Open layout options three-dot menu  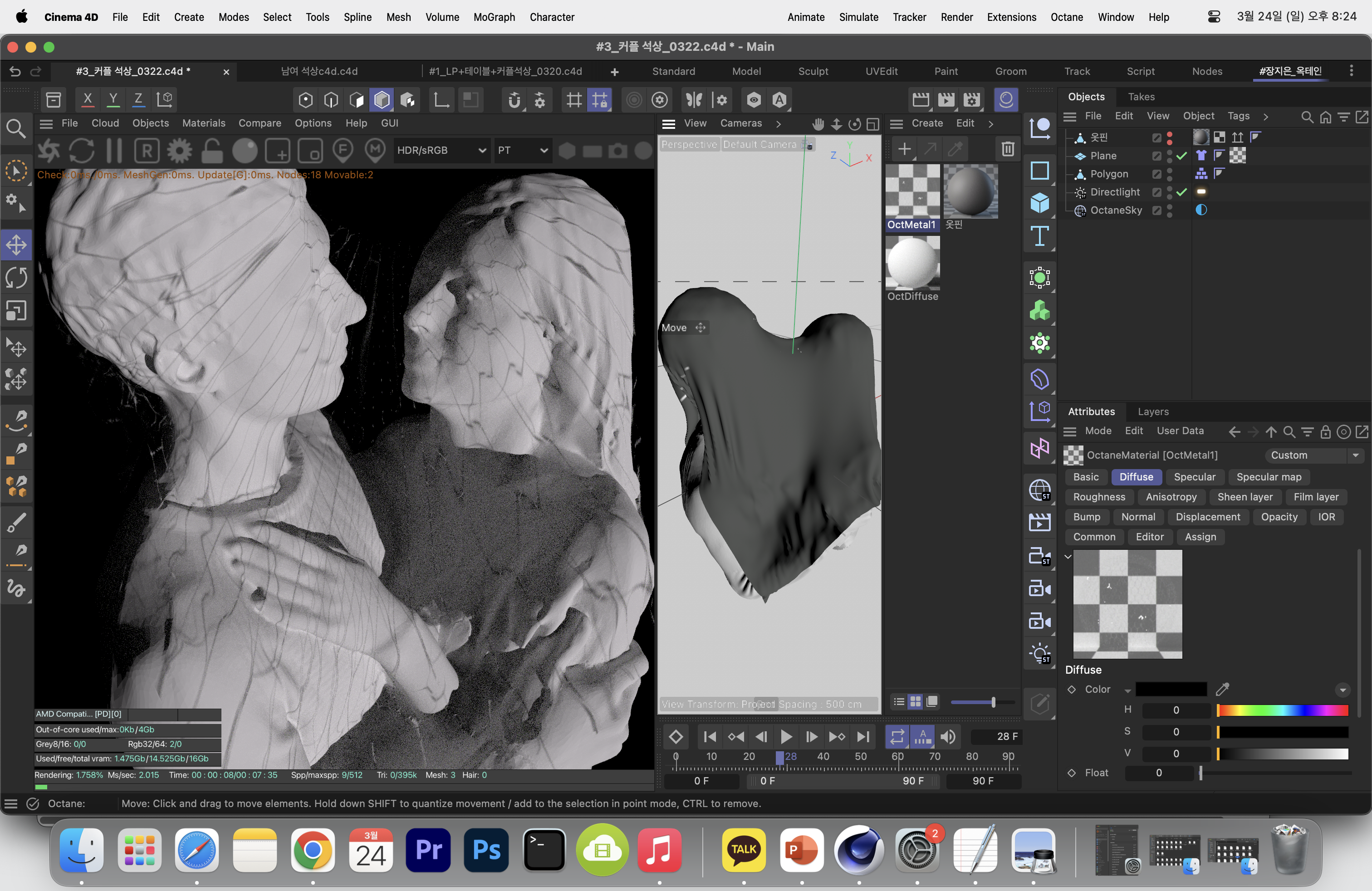coord(1351,70)
